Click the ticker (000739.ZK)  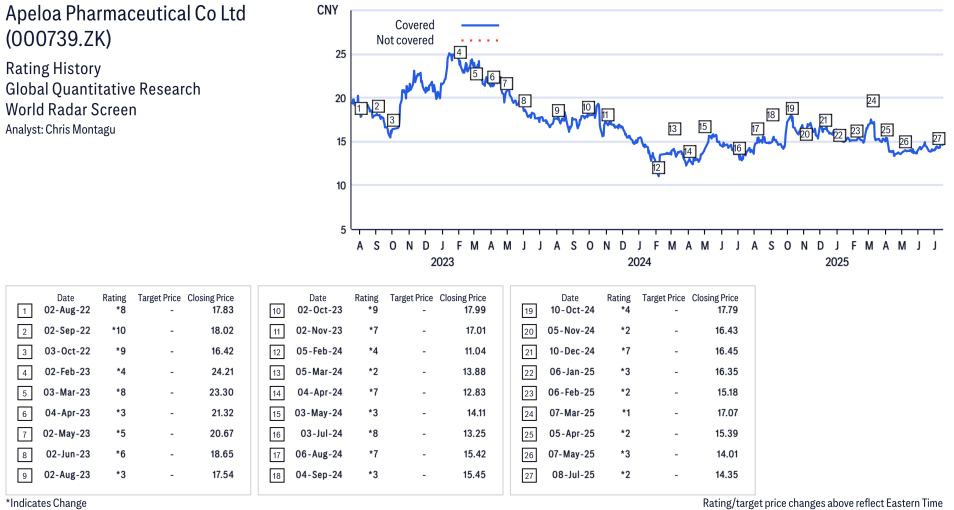pos(58,39)
